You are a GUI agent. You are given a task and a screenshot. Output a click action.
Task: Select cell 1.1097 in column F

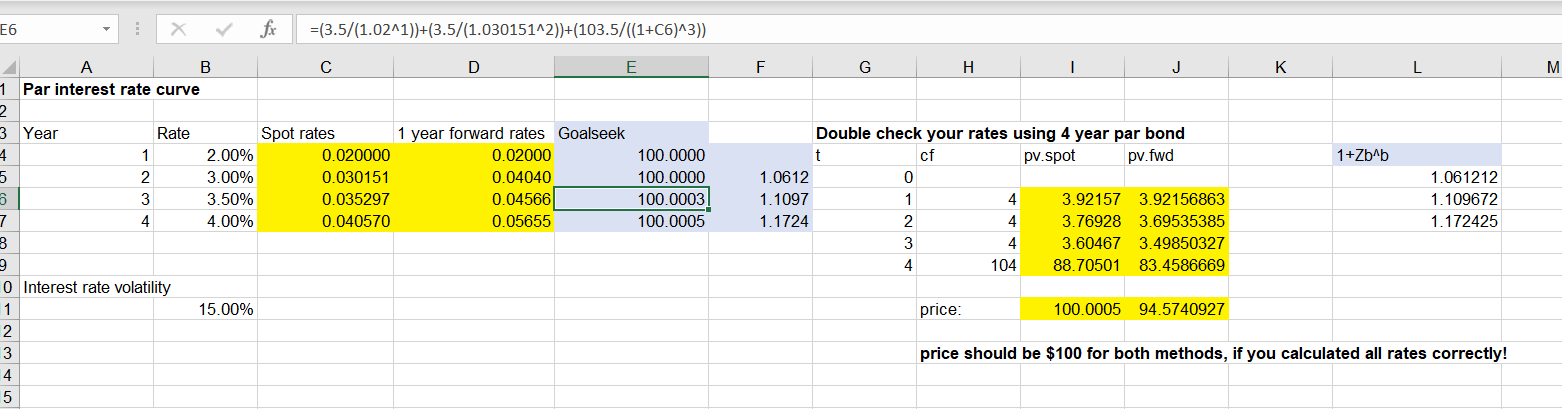[761, 199]
